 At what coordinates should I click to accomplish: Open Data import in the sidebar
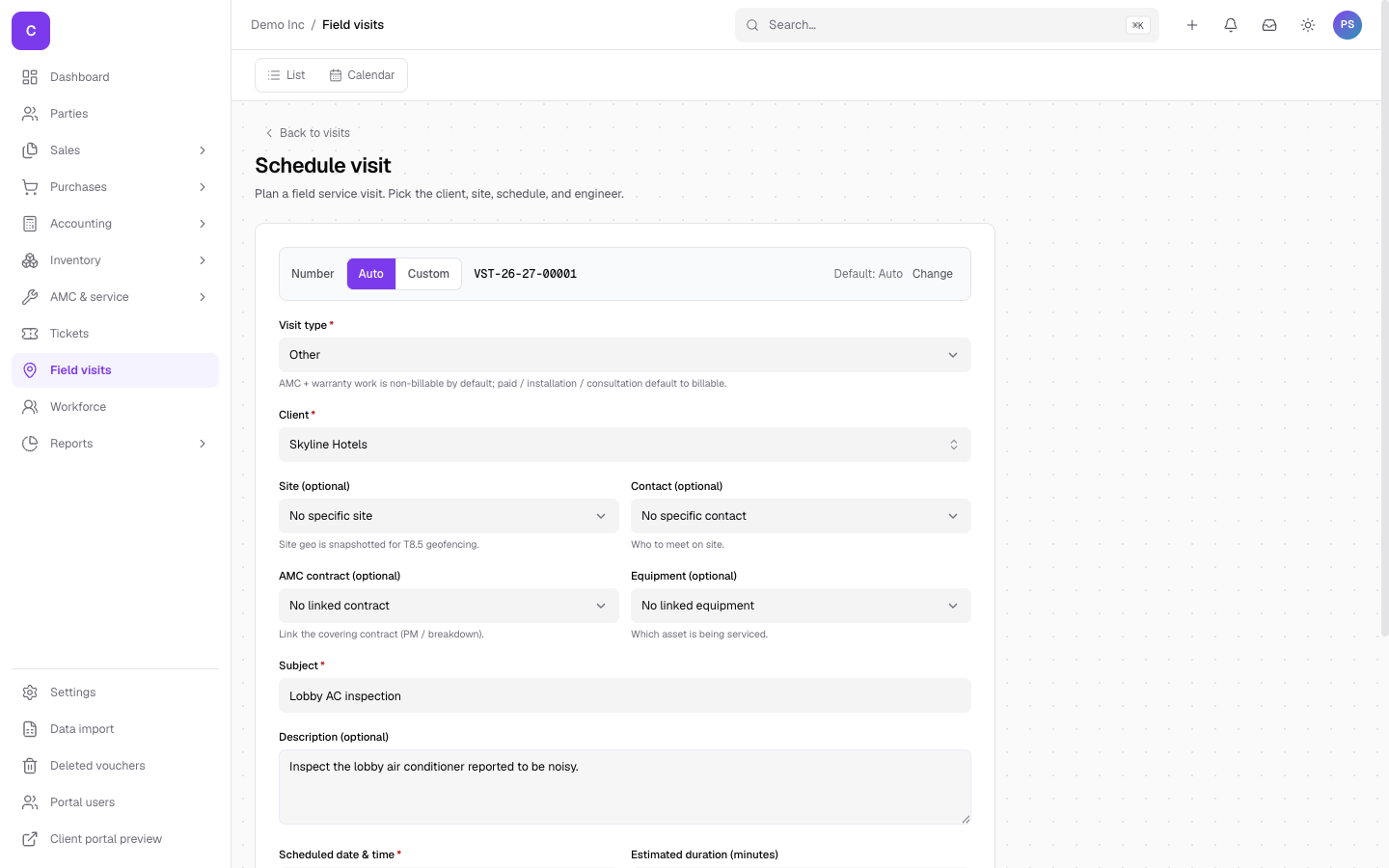pos(115,729)
